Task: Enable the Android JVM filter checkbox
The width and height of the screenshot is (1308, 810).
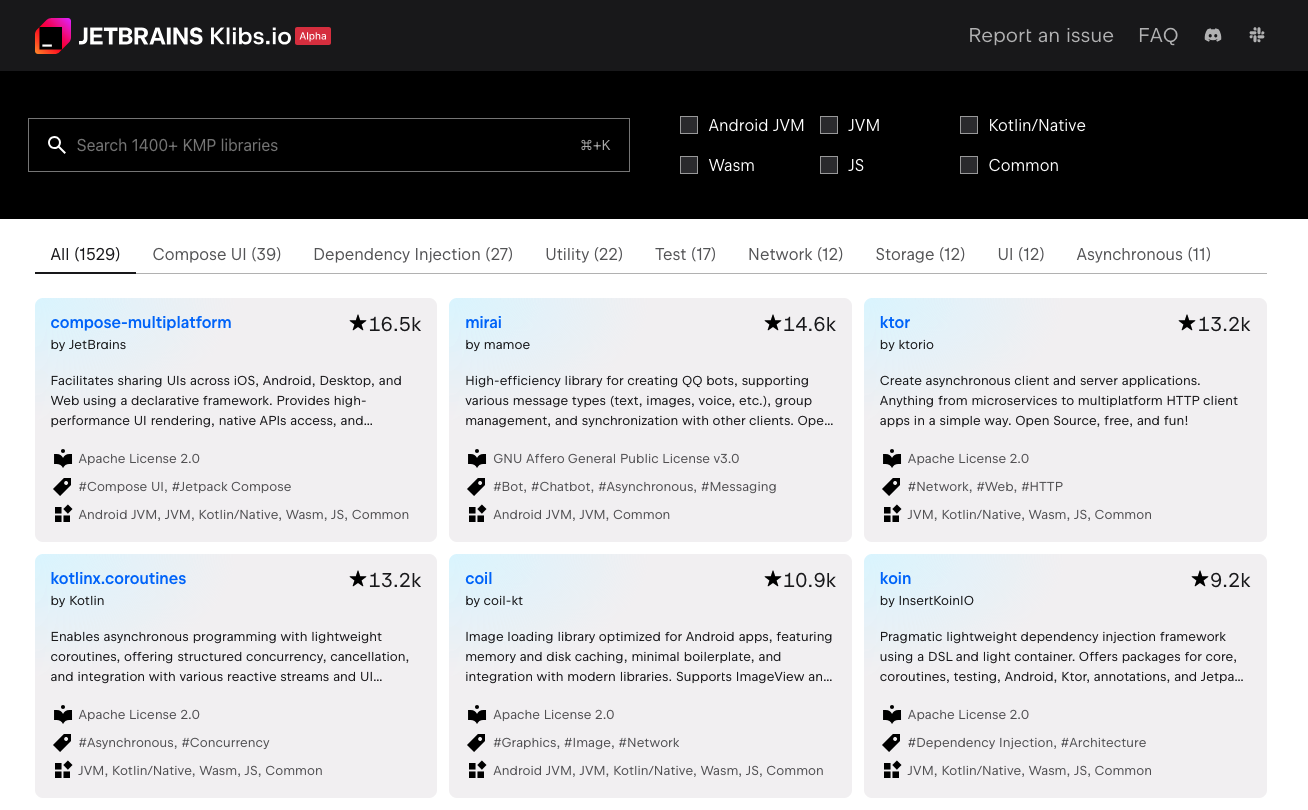Action: point(689,125)
